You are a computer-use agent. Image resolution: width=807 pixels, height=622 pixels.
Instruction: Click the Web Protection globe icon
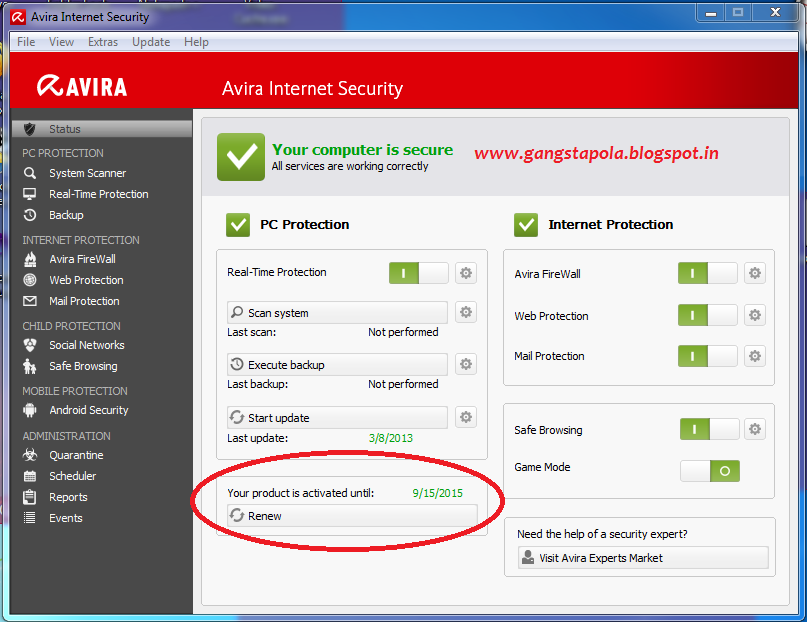(30, 280)
